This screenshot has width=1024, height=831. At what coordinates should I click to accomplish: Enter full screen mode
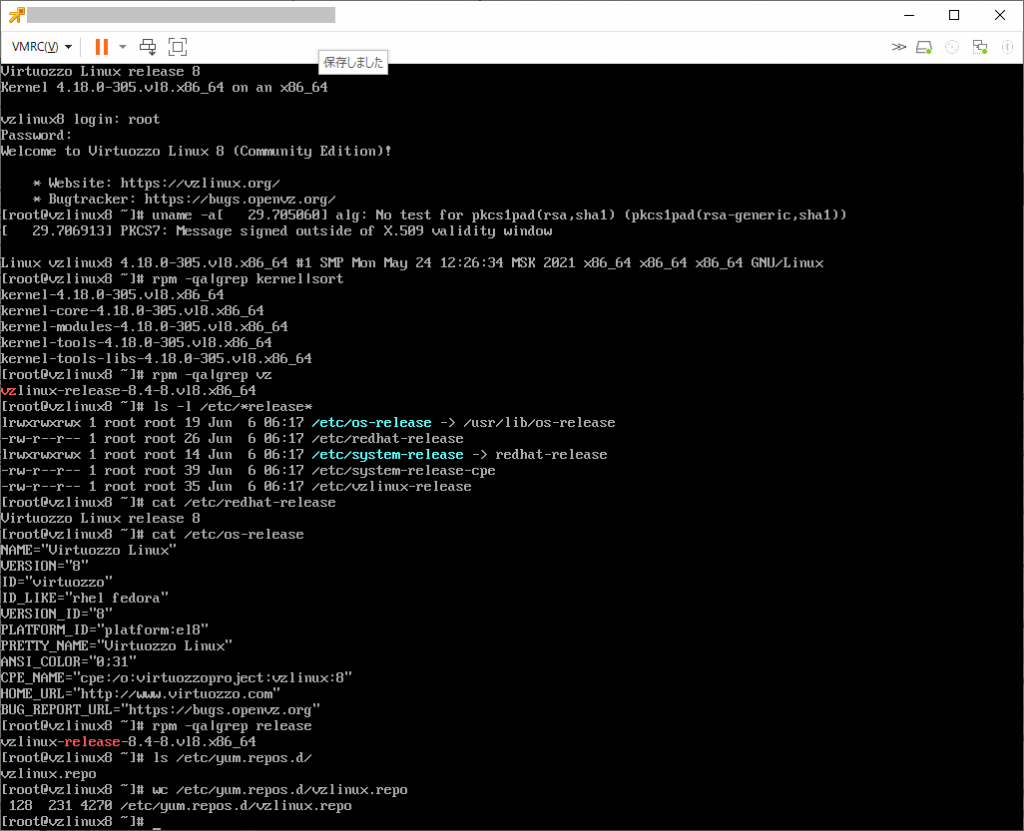click(178, 46)
